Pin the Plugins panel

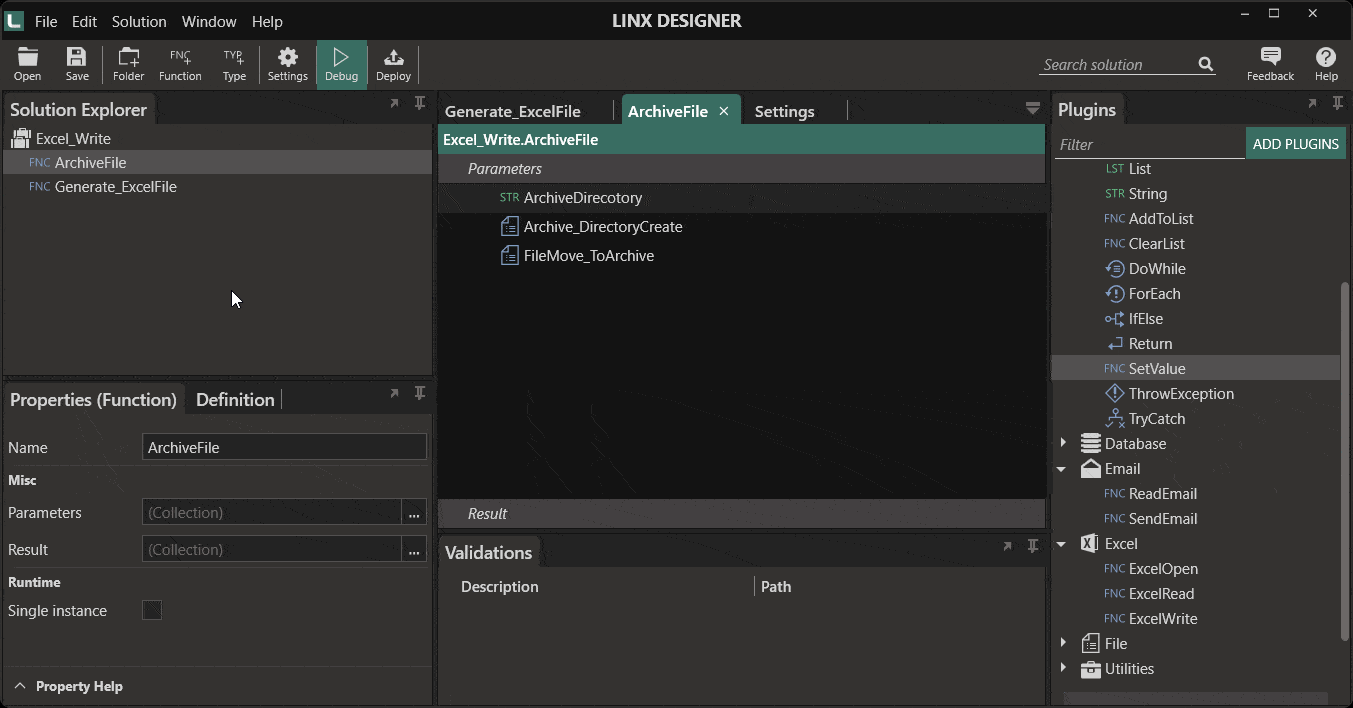pos(1338,103)
